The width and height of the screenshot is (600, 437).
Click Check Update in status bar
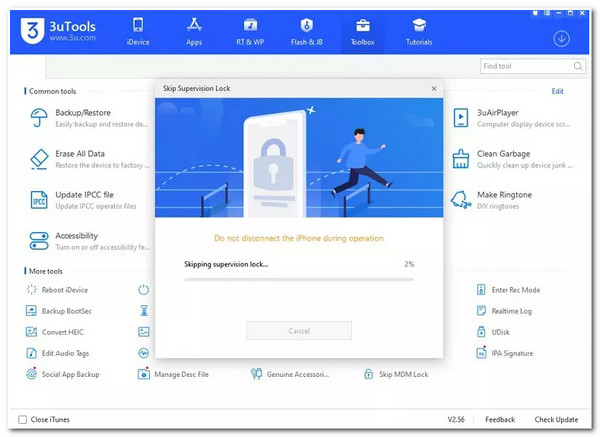tap(556, 419)
